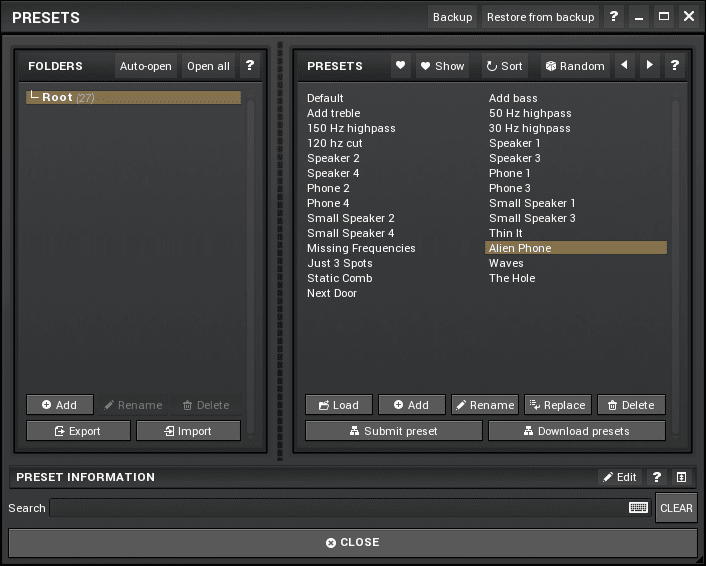Click the presets list vertical scrollbar

[675, 267]
